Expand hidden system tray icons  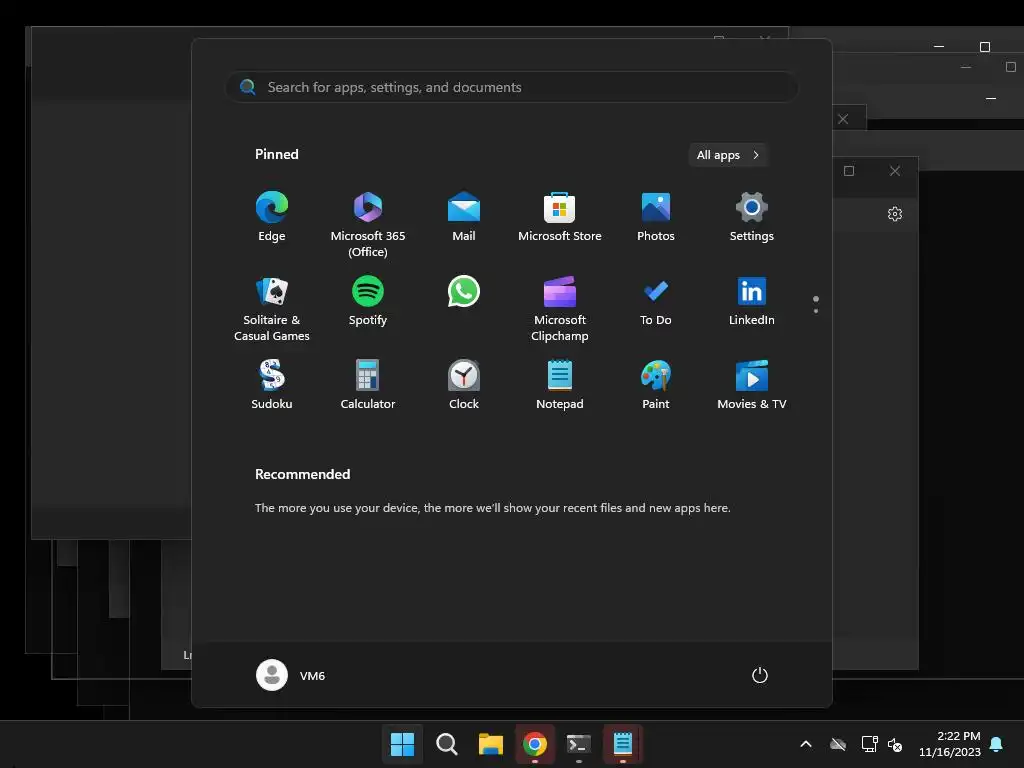click(x=806, y=744)
